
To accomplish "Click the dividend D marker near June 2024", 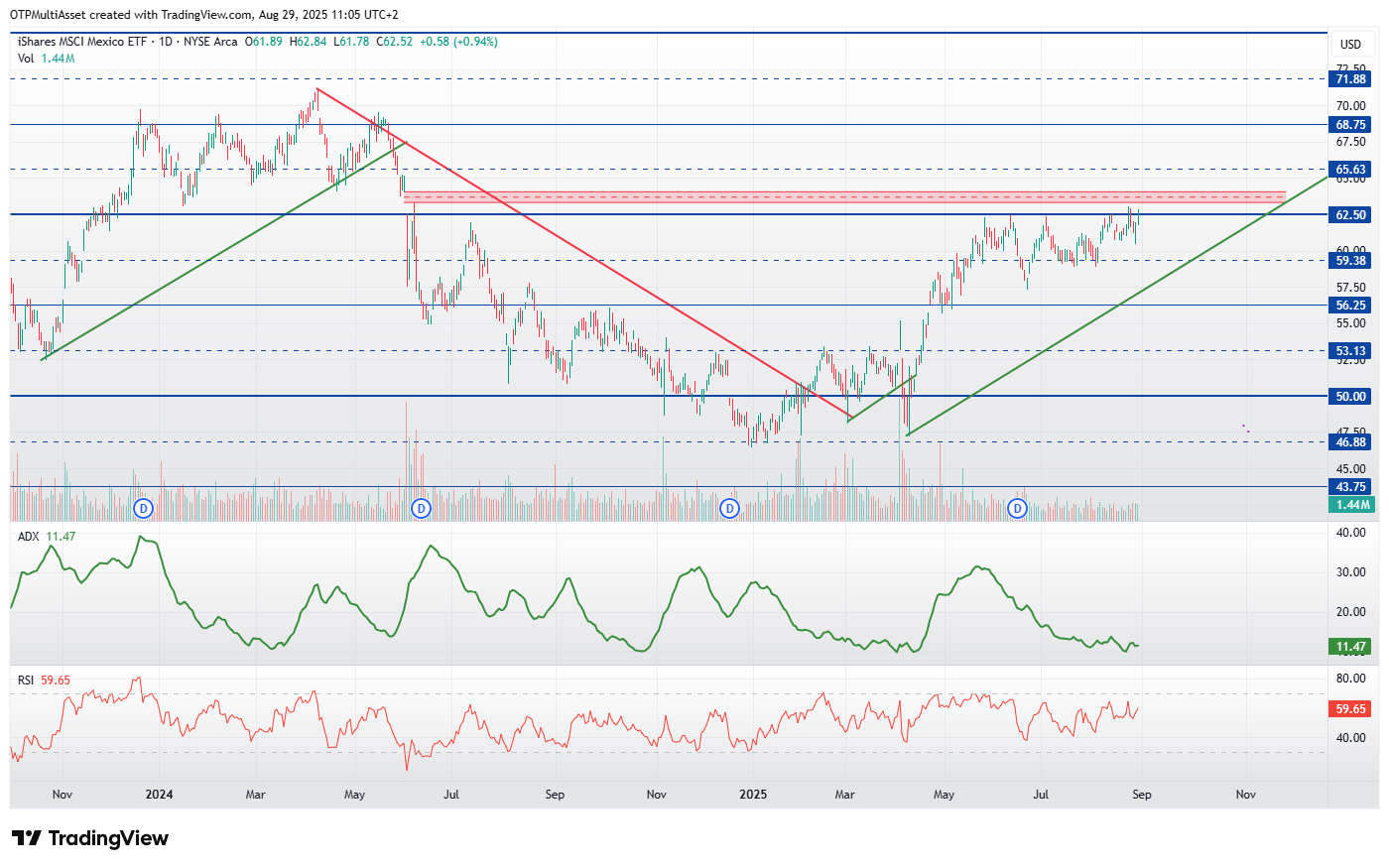I will pos(422,509).
